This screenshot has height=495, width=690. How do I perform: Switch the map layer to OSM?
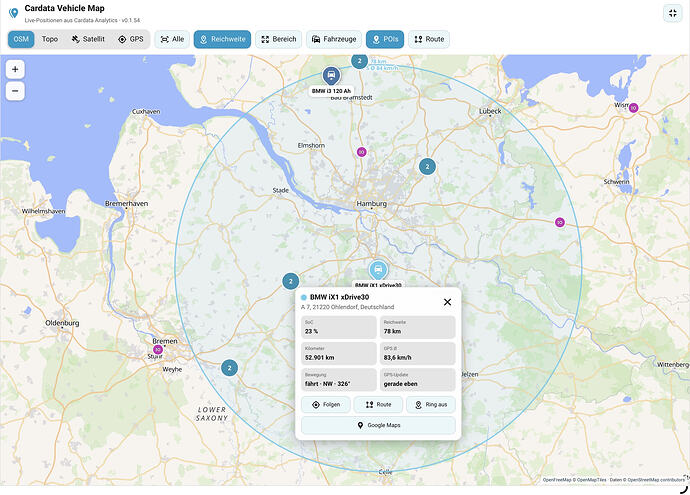21,39
